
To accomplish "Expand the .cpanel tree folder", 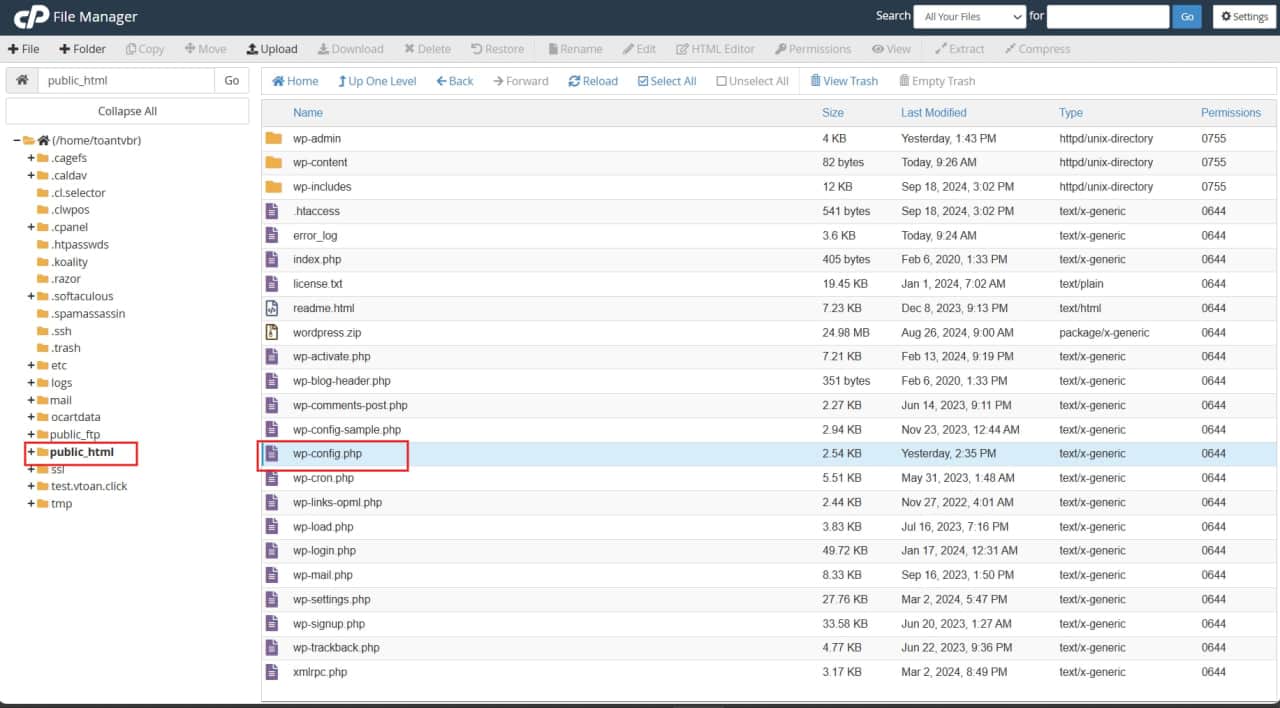I will coord(31,227).
